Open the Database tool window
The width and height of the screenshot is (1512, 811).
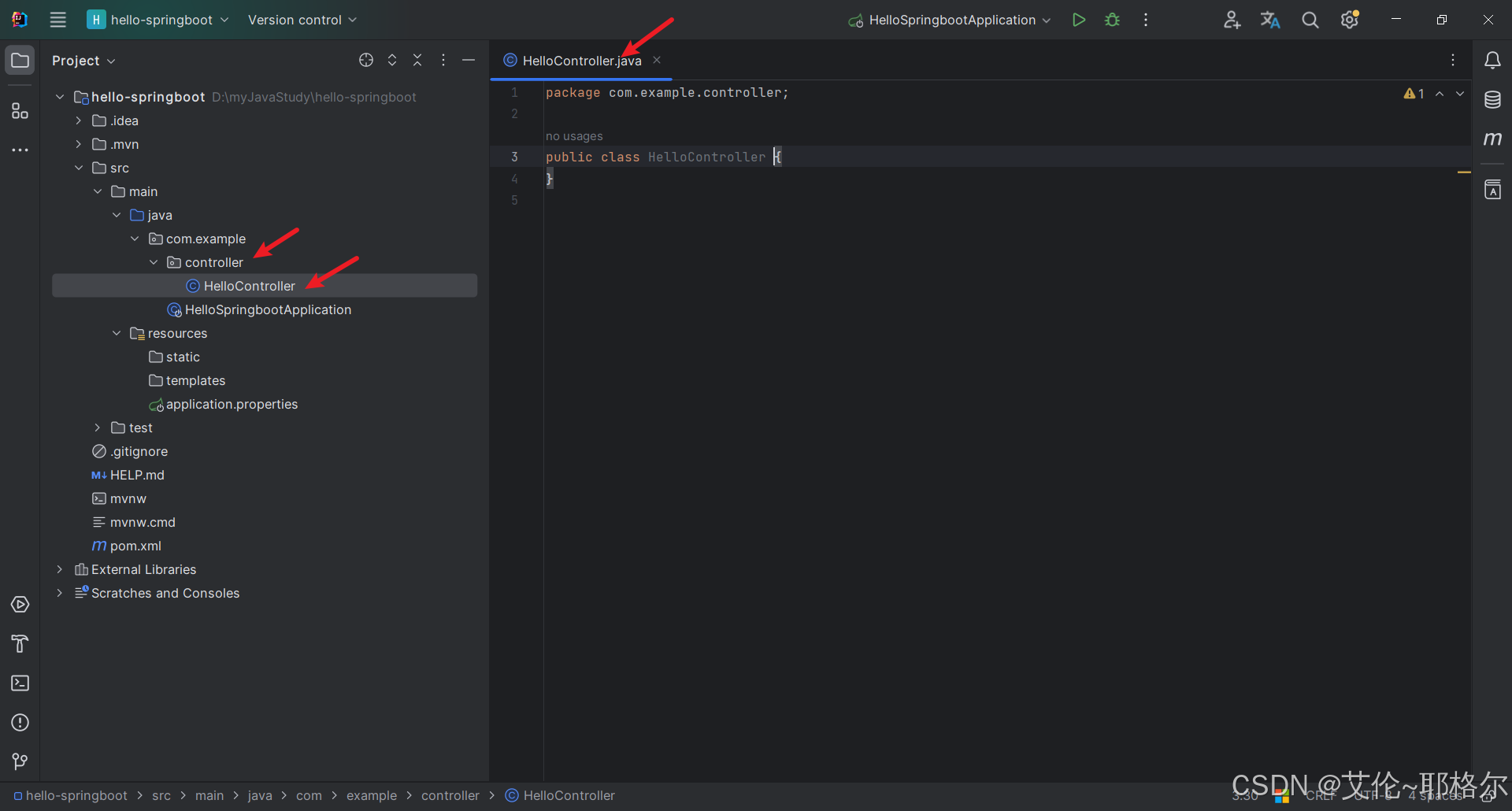tap(1492, 100)
